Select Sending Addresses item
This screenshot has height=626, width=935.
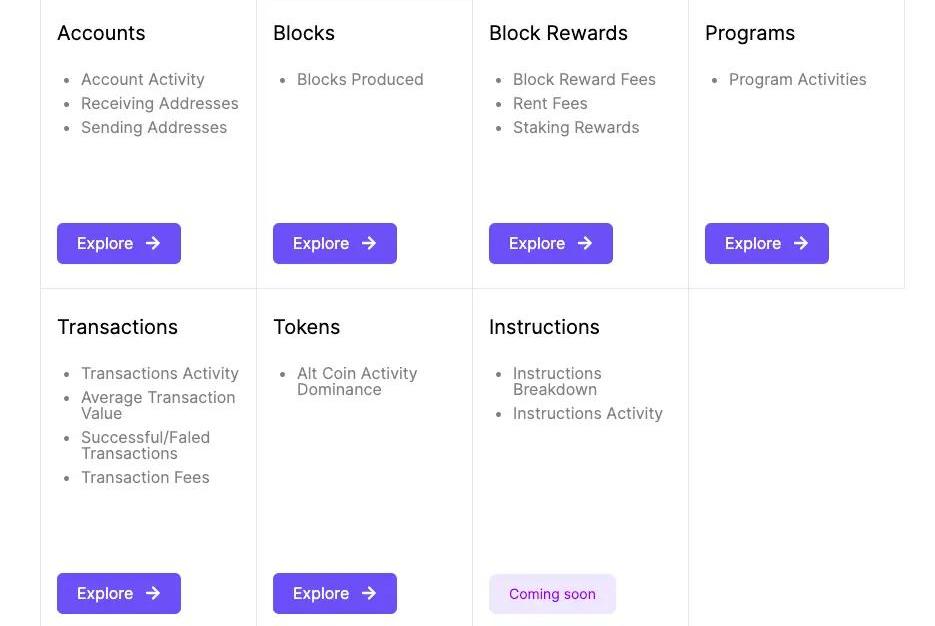154,127
